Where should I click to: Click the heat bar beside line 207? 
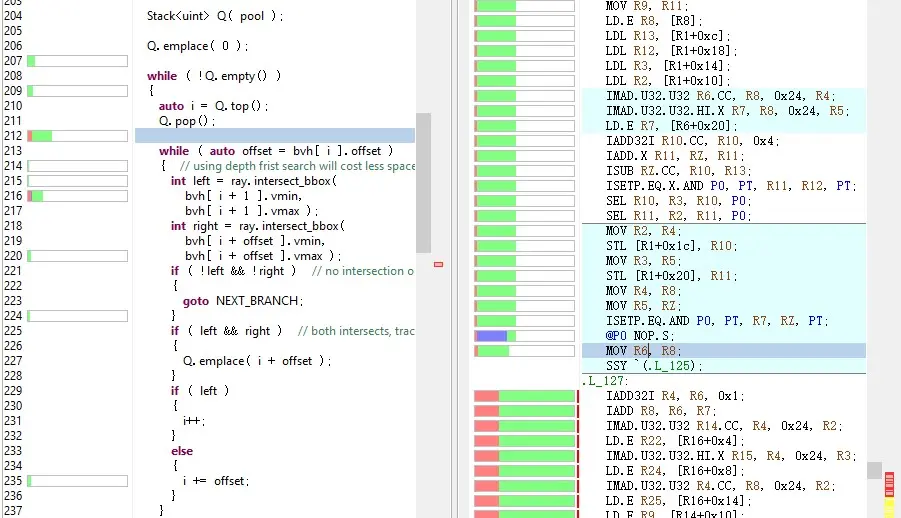[x=77, y=61]
